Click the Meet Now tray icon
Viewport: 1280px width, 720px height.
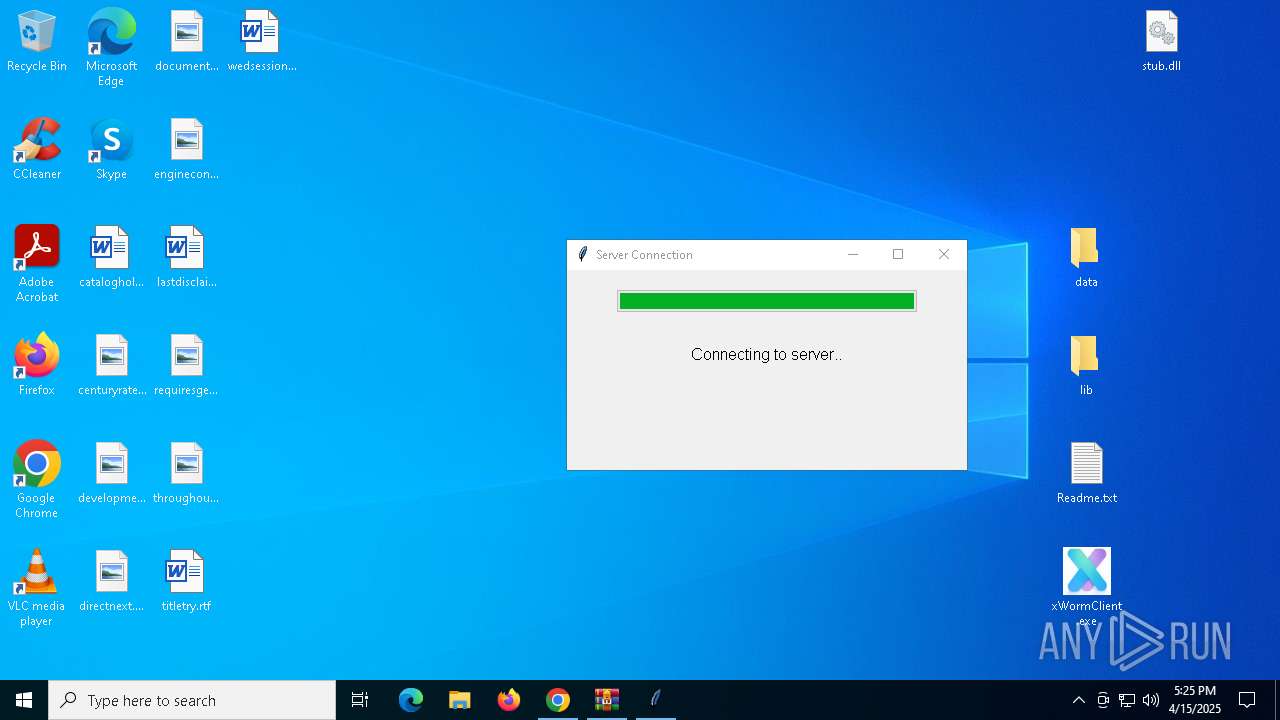pyautogui.click(x=1103, y=700)
